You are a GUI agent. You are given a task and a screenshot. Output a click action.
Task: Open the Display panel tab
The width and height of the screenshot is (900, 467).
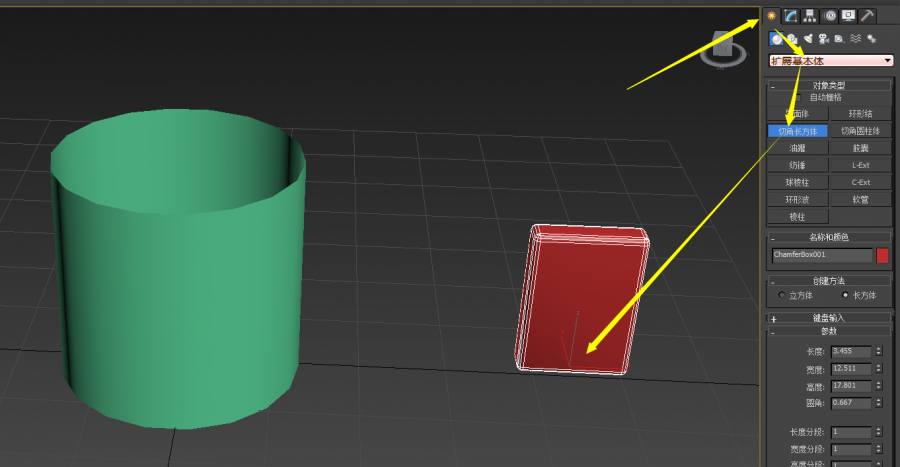(x=848, y=15)
